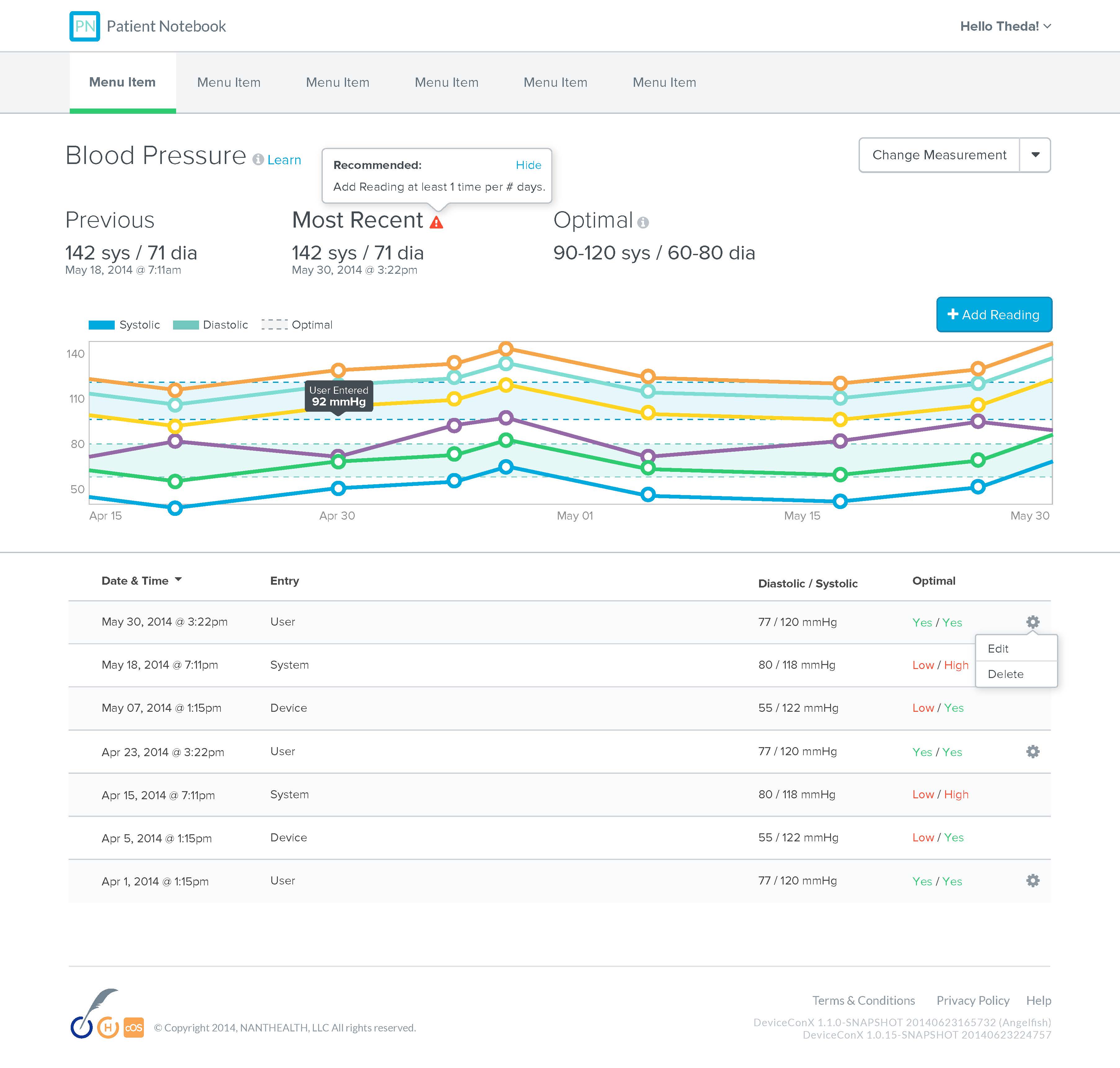Screen dimensions: 1120x1068
Task: Expand the Change Measurement dropdown arrow
Action: (x=1035, y=155)
